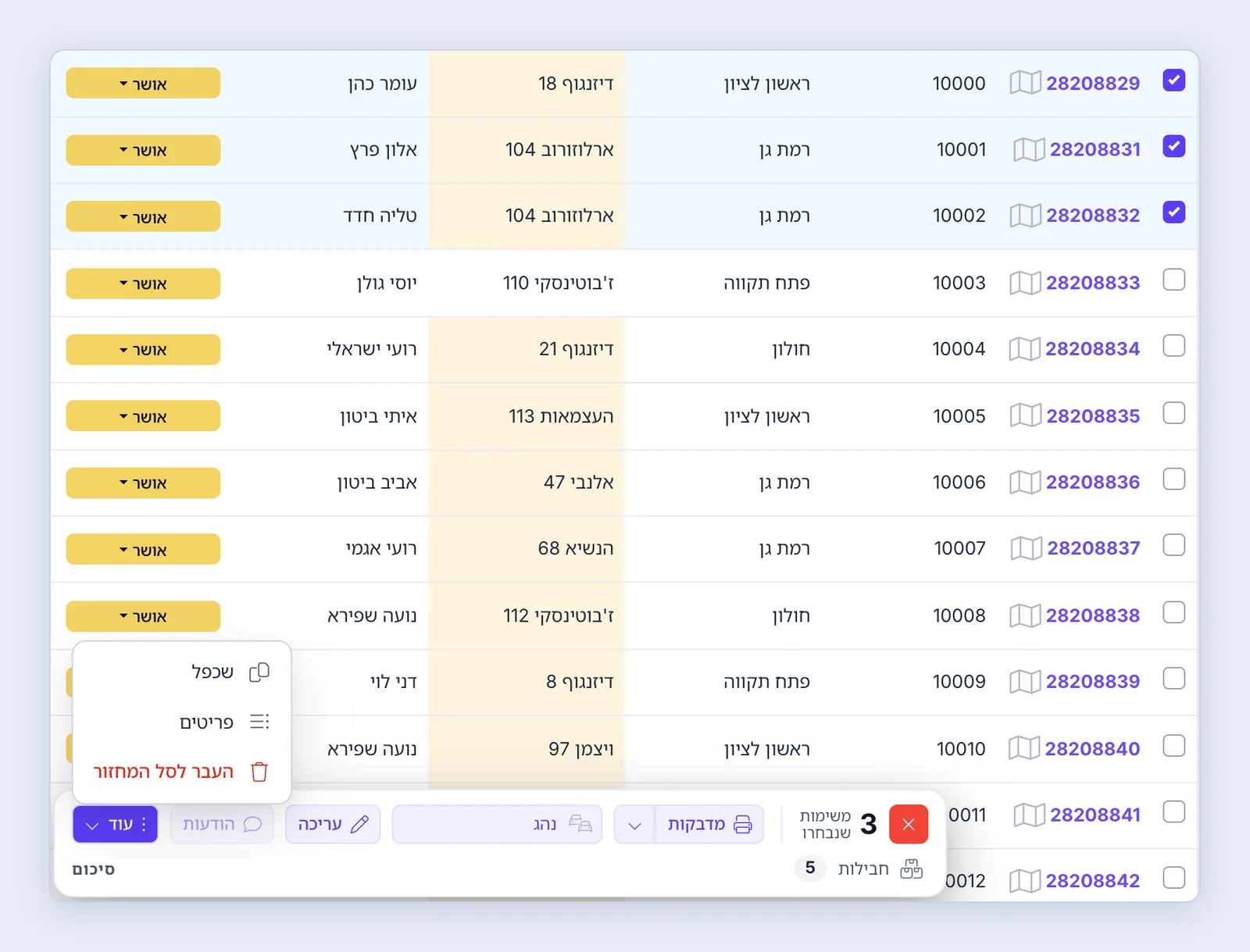Image resolution: width=1250 pixels, height=952 pixels.
Task: Check the checkbox for order 28208840
Action: point(1173,746)
